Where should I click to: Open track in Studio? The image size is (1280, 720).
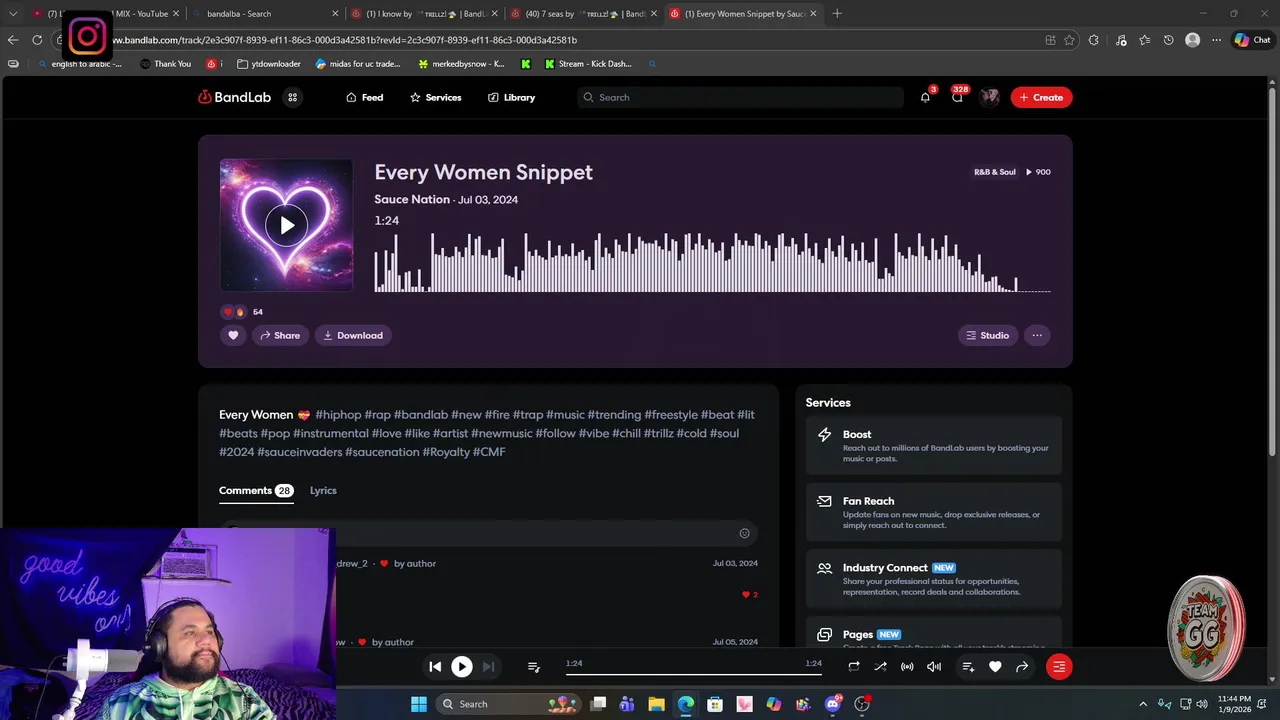pos(987,335)
